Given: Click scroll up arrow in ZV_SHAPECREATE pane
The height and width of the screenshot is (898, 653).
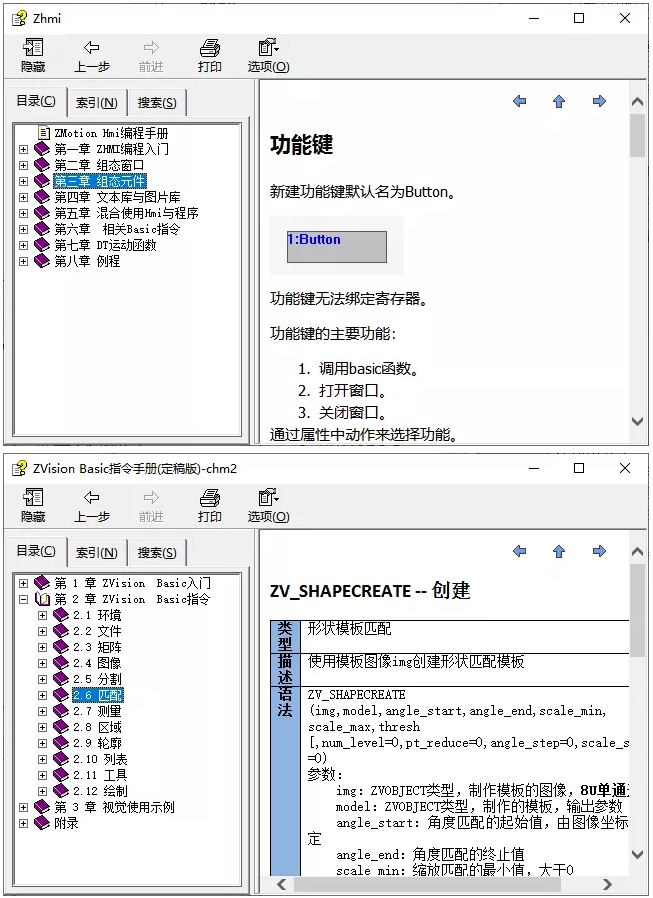Looking at the screenshot, I should 637,552.
